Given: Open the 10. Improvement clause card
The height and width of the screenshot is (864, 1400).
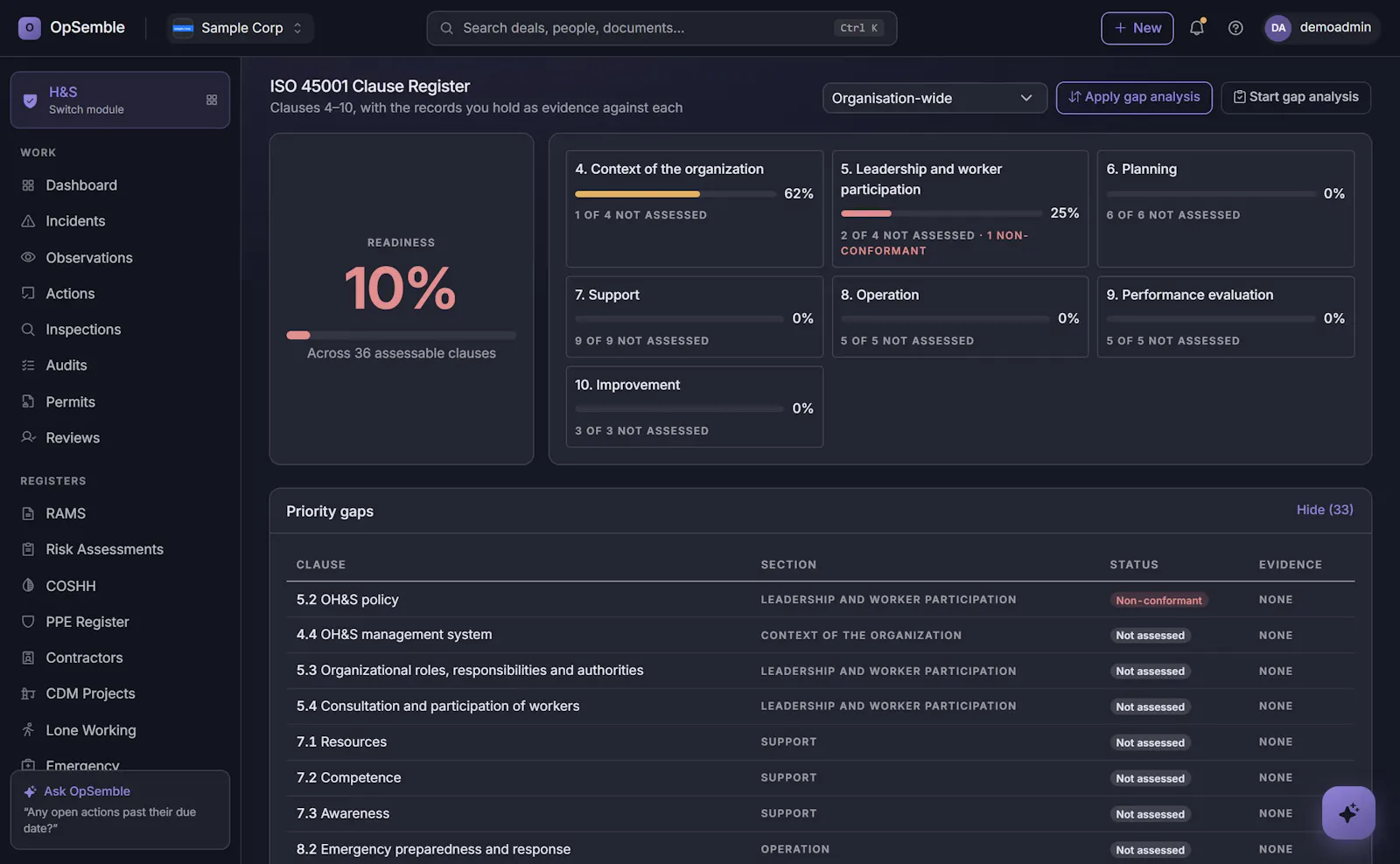Looking at the screenshot, I should [x=694, y=407].
